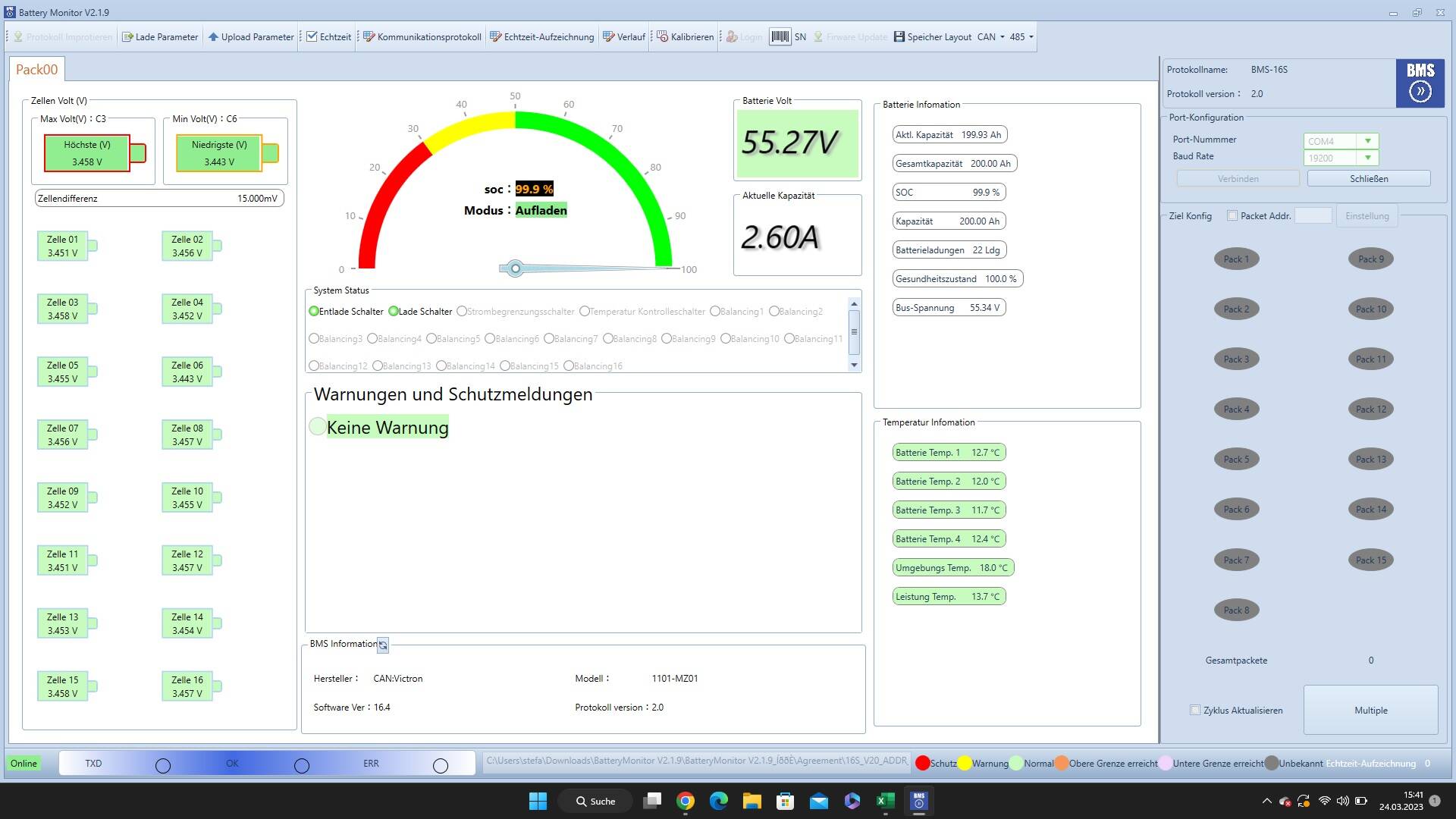Check the Zyklus Aktualisieren checkbox
The image size is (1456, 819).
1195,710
